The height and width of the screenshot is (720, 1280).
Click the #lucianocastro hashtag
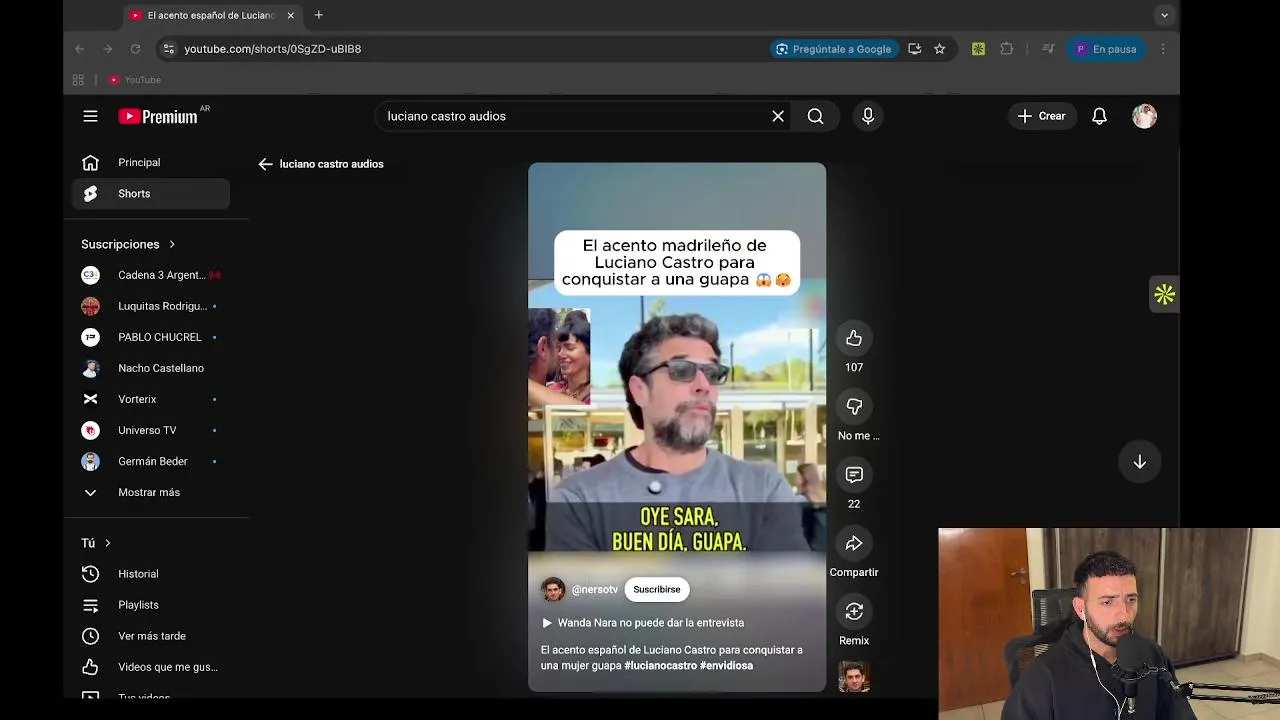pyautogui.click(x=661, y=665)
